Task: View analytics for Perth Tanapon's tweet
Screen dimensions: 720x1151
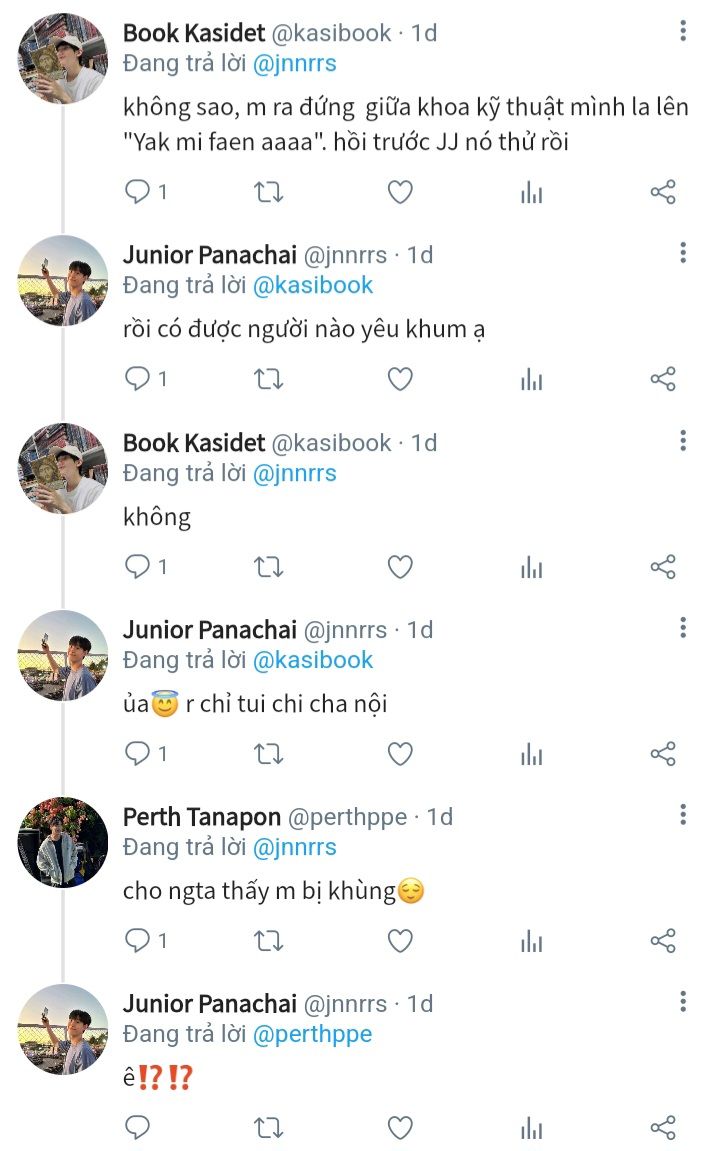Action: (531, 941)
